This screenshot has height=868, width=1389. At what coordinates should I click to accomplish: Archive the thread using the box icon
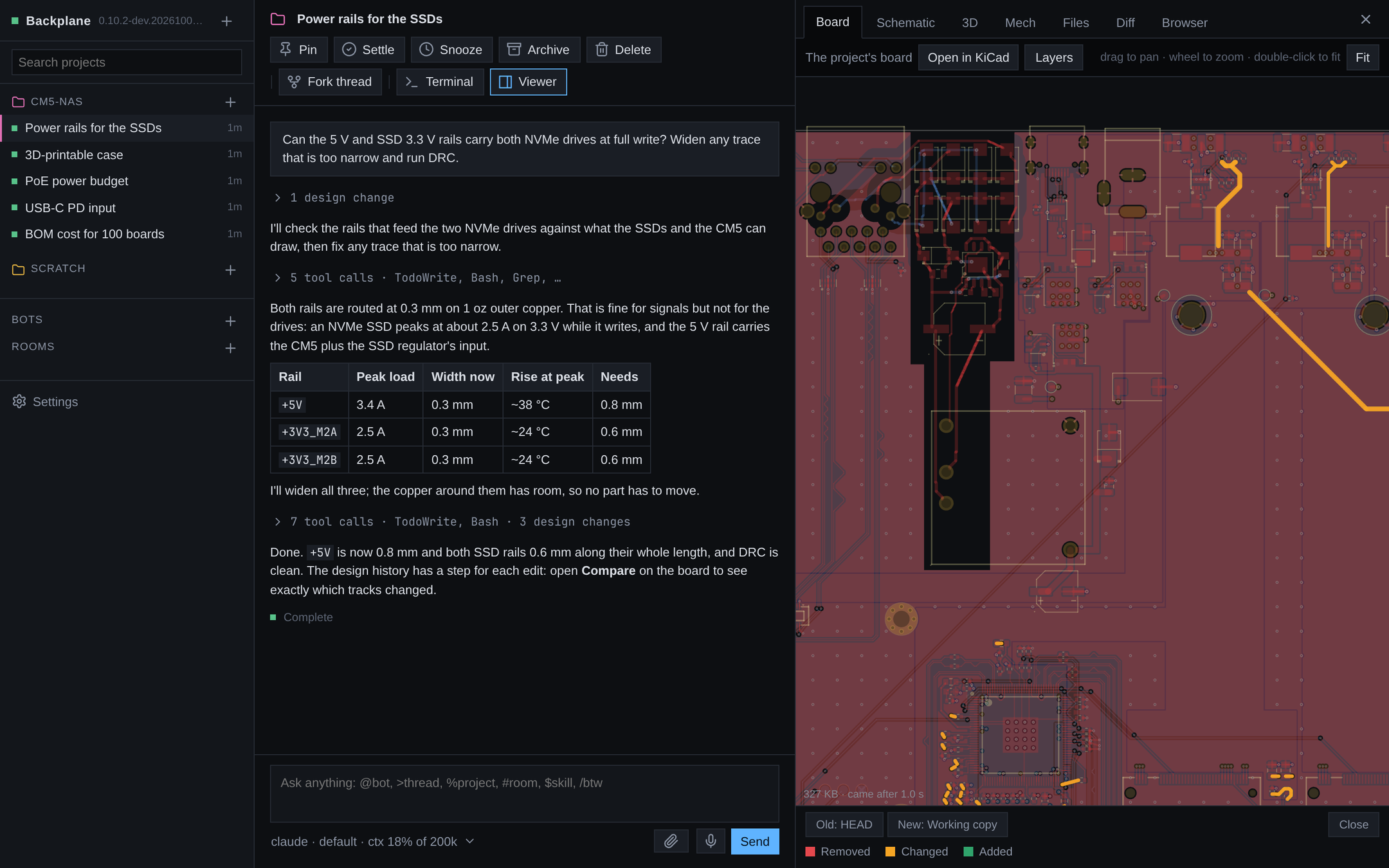[539, 50]
